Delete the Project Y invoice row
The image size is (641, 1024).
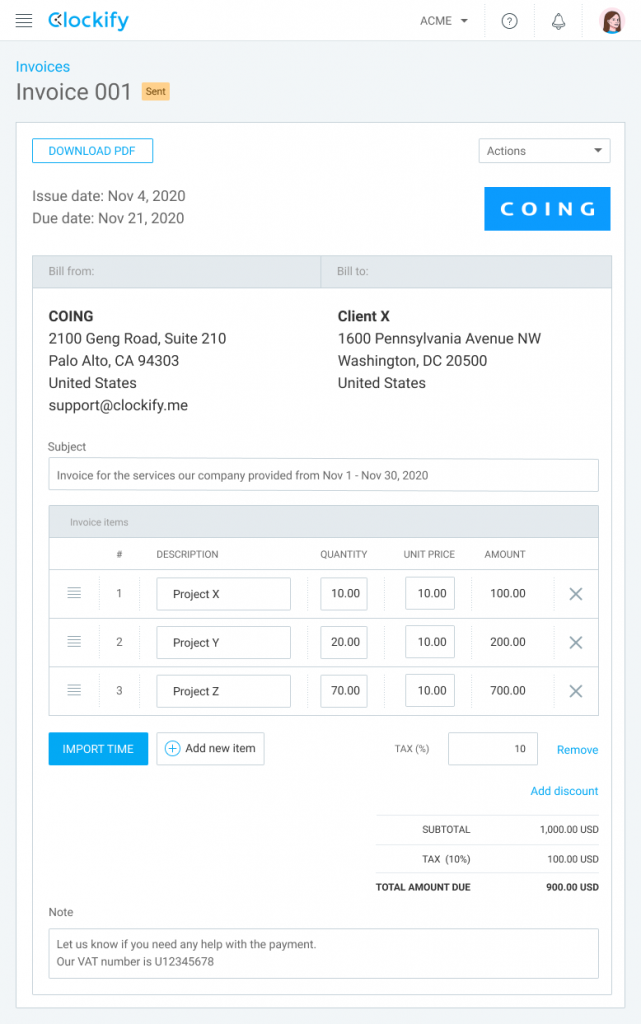(x=576, y=643)
